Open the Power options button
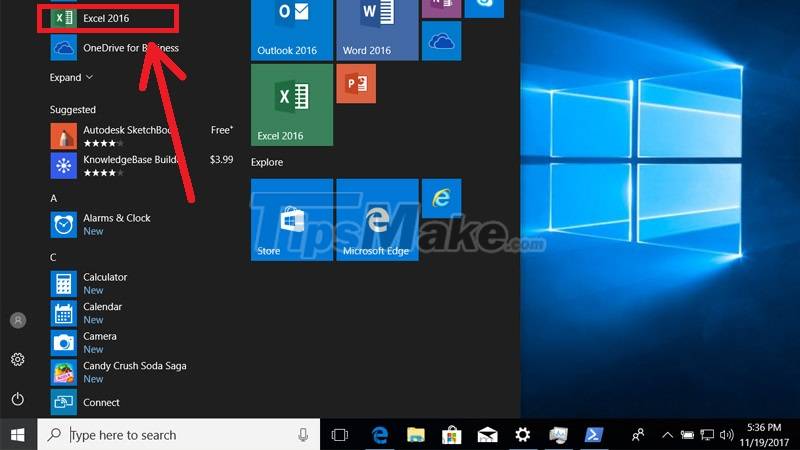 point(18,399)
